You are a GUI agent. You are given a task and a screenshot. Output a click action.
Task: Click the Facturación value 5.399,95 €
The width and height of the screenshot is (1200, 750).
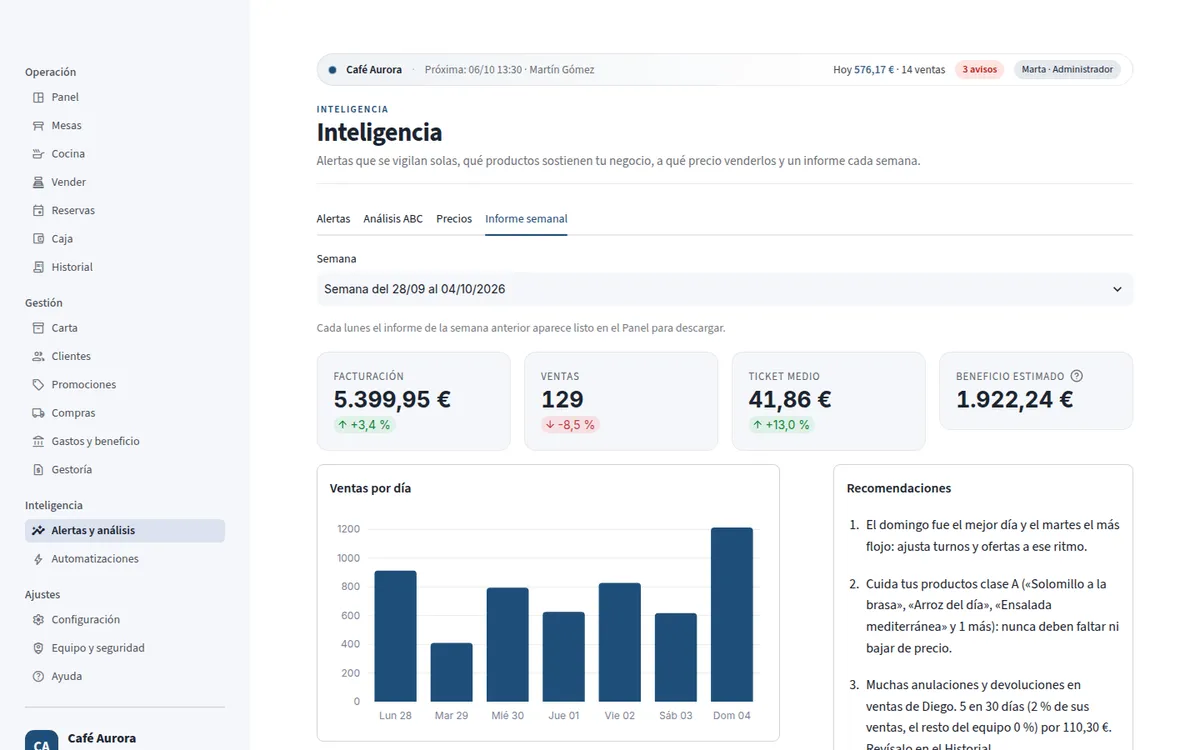click(392, 400)
